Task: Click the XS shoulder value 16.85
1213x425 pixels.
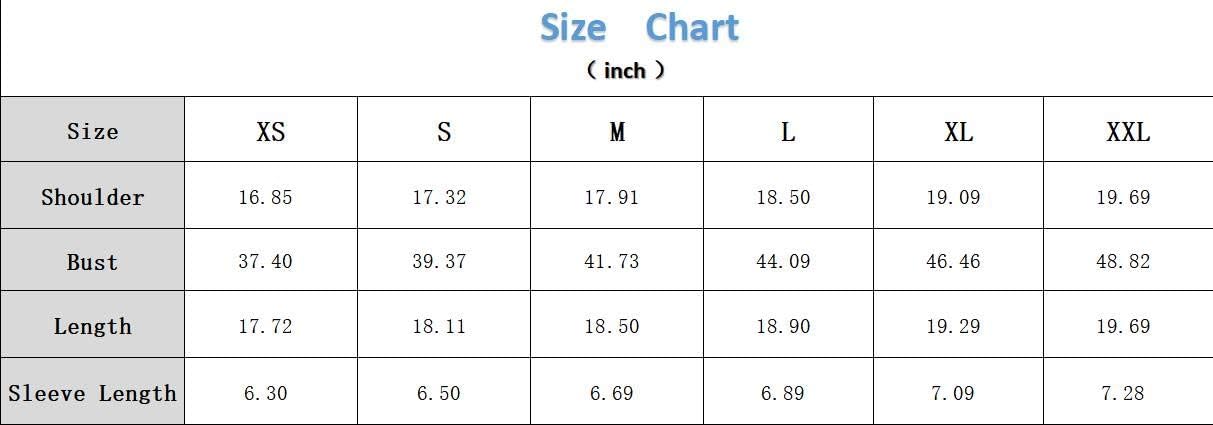Action: point(265,197)
